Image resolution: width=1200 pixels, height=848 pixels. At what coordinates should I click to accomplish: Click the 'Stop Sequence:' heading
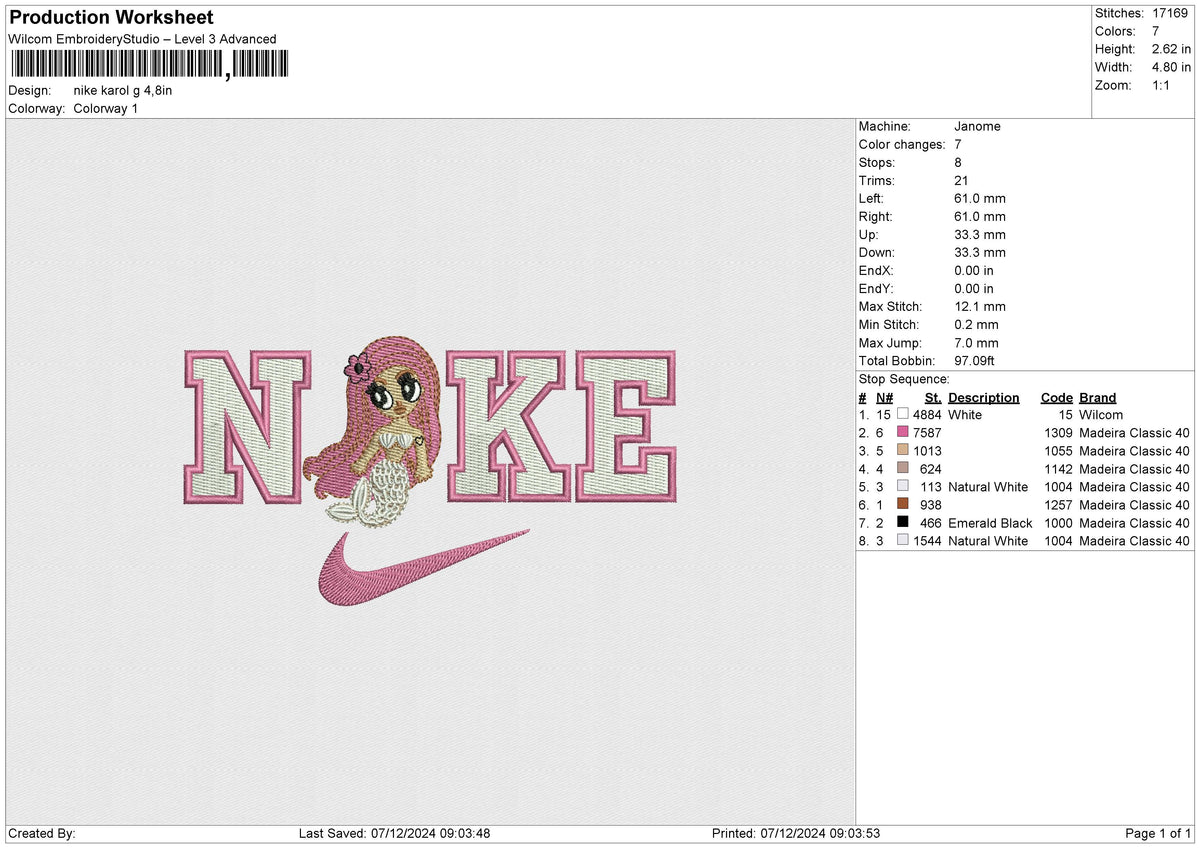[904, 379]
